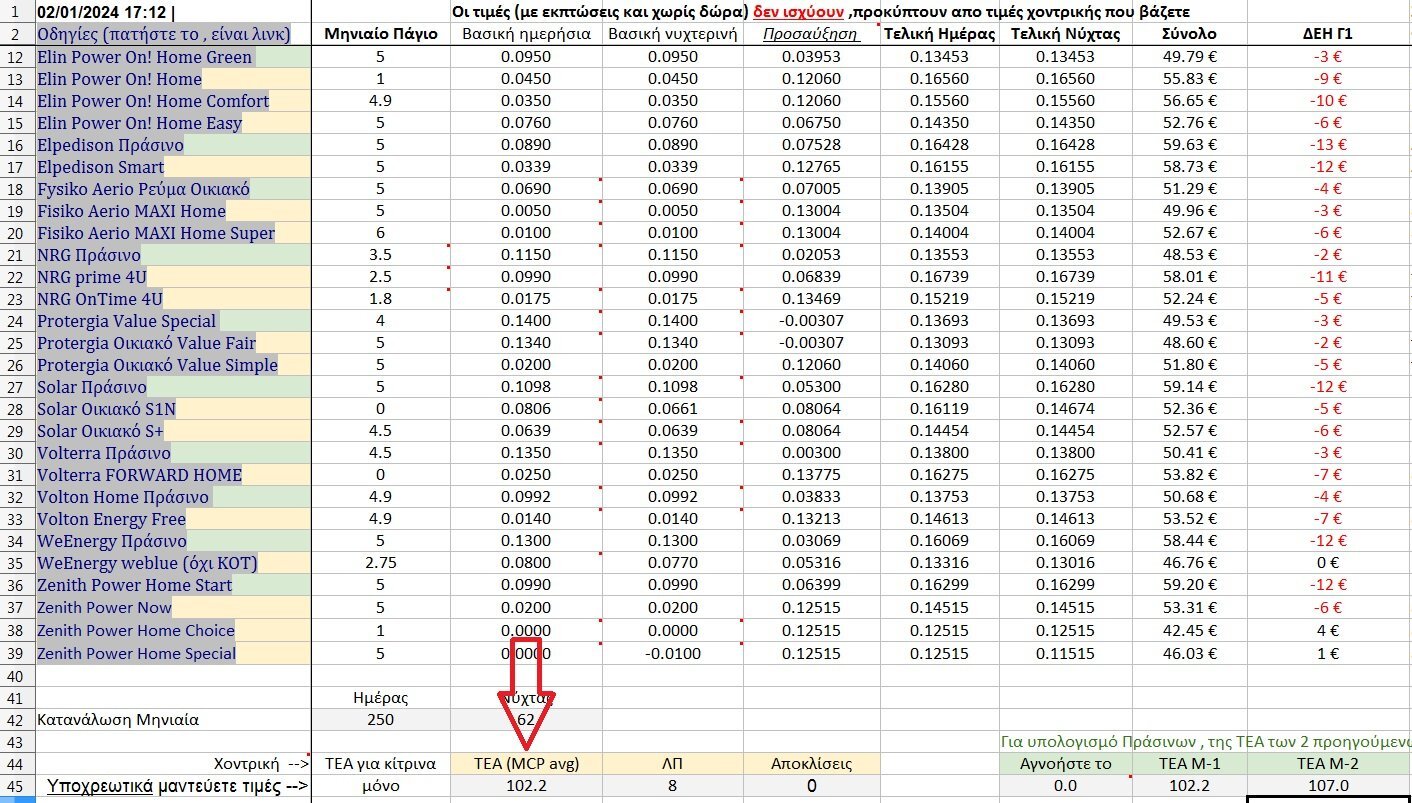Click the Βασική ημερήσια column header cell
The image size is (1412, 803).
coord(526,34)
